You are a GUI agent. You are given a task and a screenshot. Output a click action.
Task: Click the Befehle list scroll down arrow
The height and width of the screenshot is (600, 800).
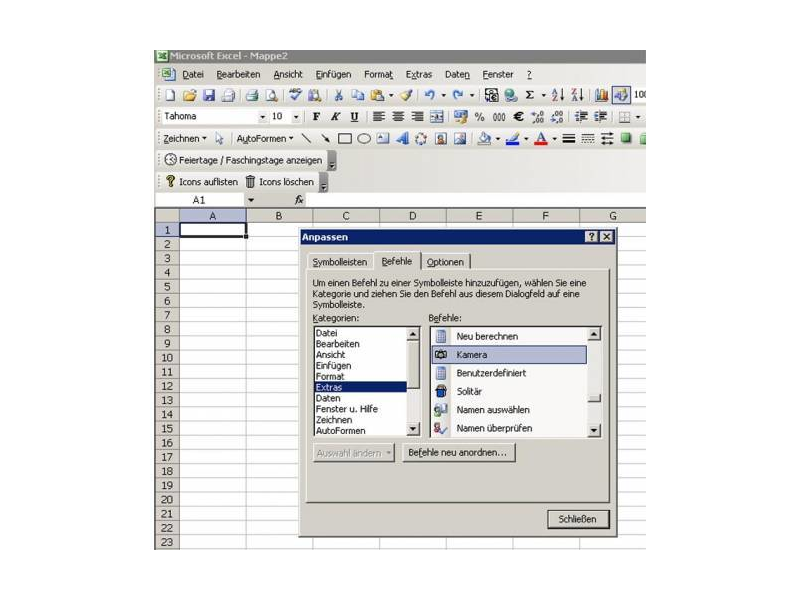point(594,430)
